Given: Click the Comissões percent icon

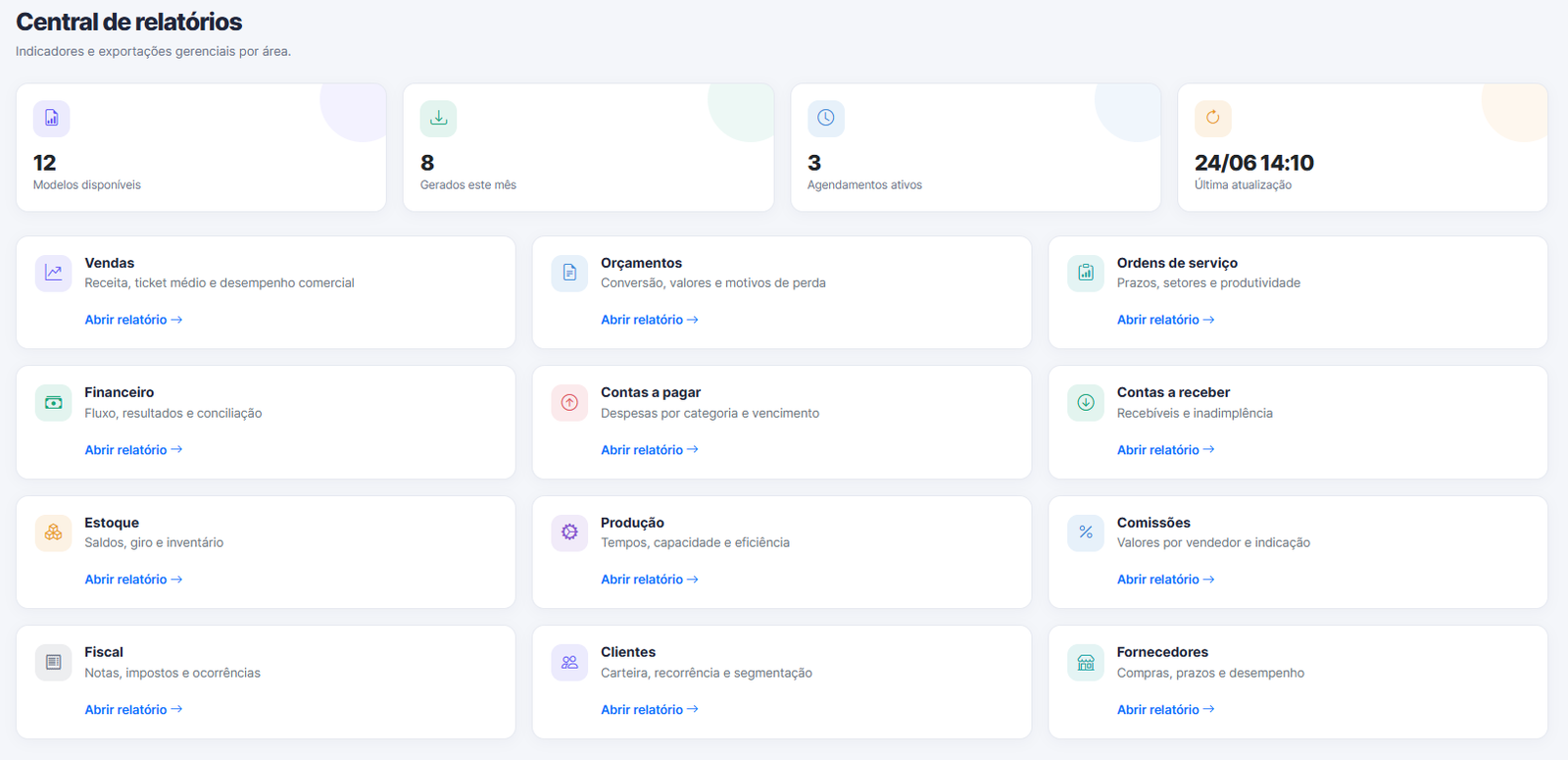Looking at the screenshot, I should [1086, 532].
